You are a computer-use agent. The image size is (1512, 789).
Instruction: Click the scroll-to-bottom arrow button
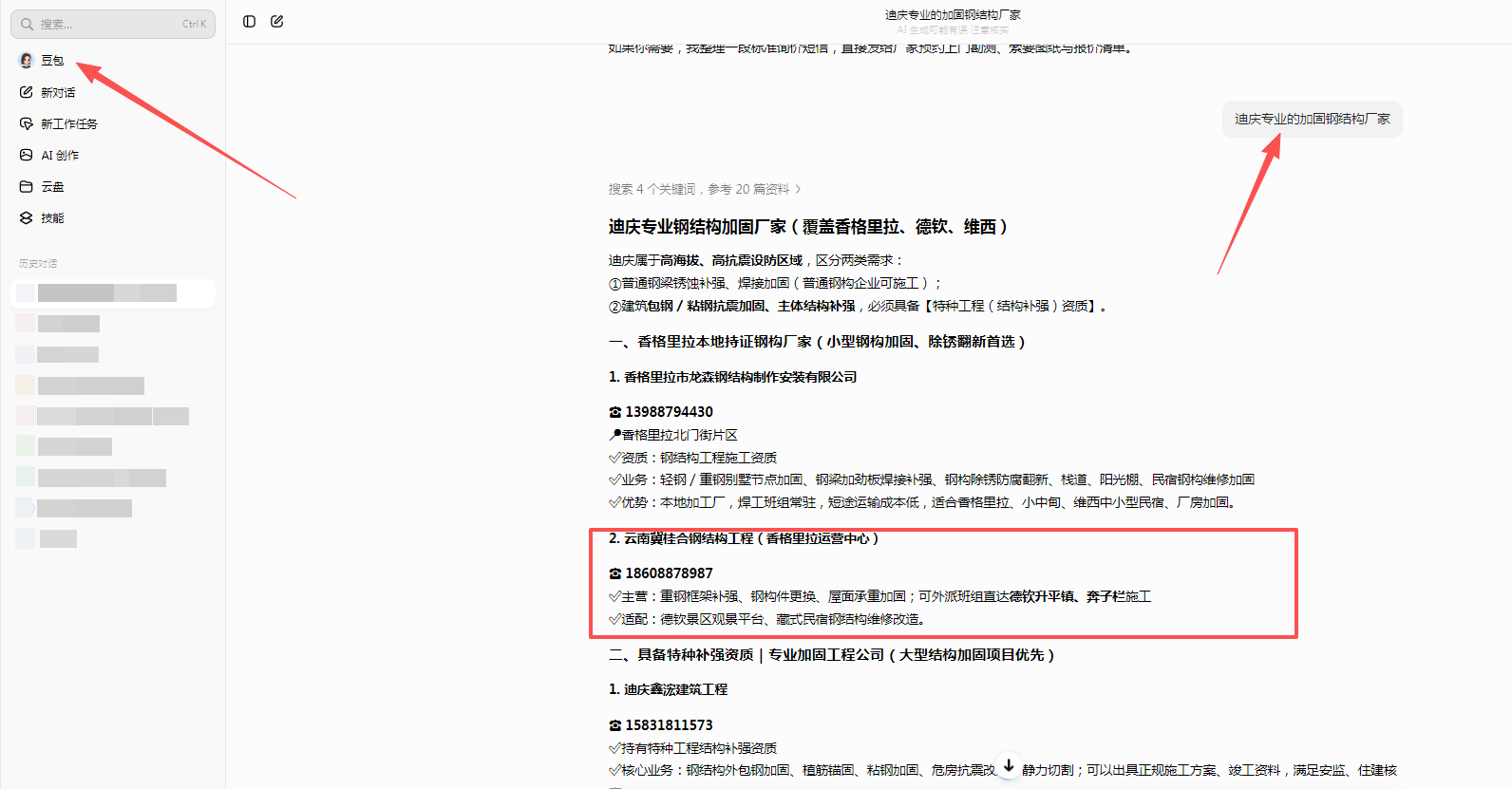coord(1009,766)
